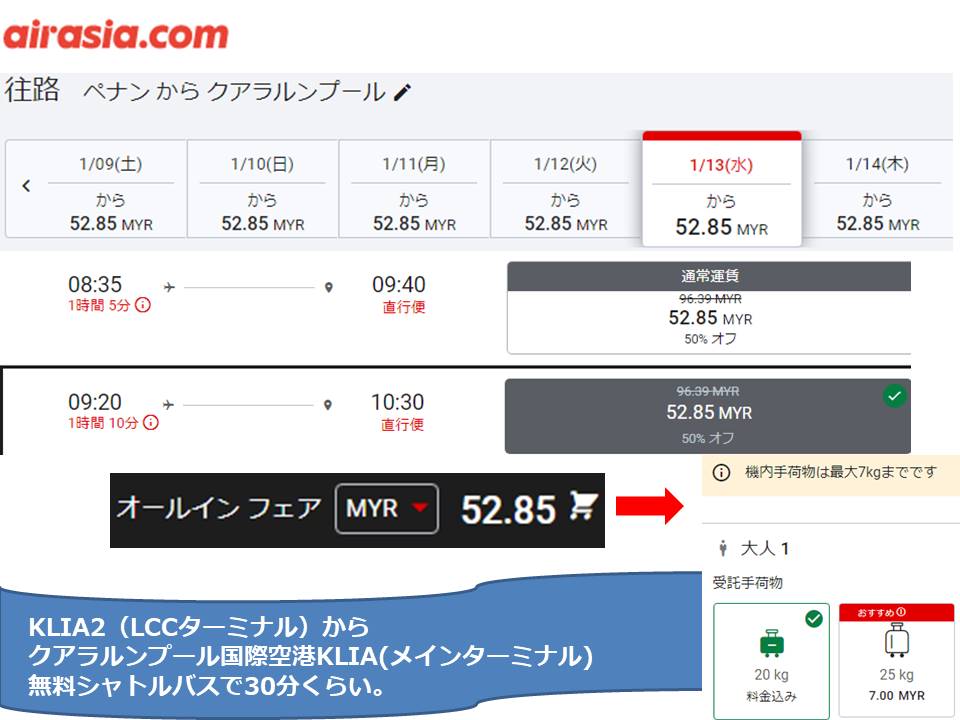Click 直行便 label under 09:40

403,307
